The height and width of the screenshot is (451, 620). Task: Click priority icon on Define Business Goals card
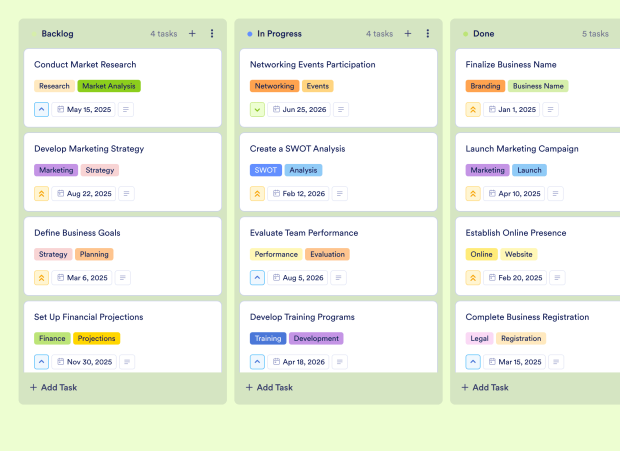(41, 278)
